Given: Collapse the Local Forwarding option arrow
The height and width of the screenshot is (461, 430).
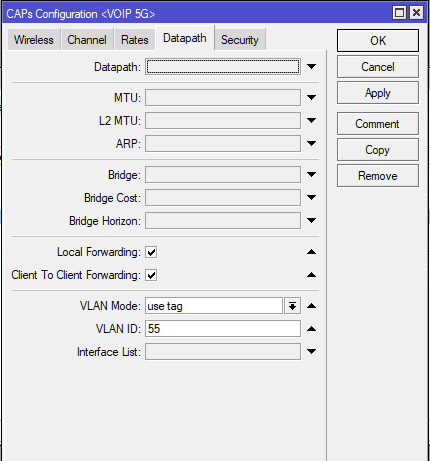Looking at the screenshot, I should click(x=311, y=252).
